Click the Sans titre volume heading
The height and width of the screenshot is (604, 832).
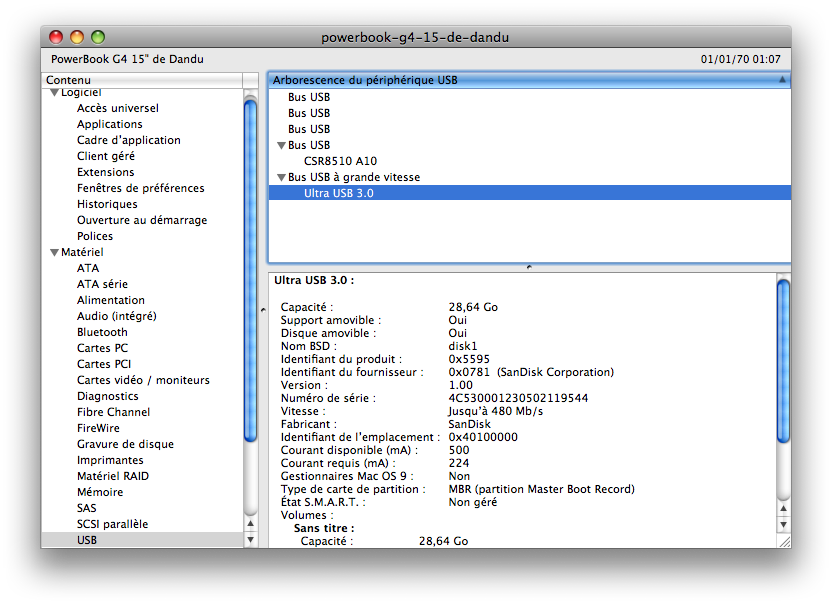pyautogui.click(x=324, y=528)
